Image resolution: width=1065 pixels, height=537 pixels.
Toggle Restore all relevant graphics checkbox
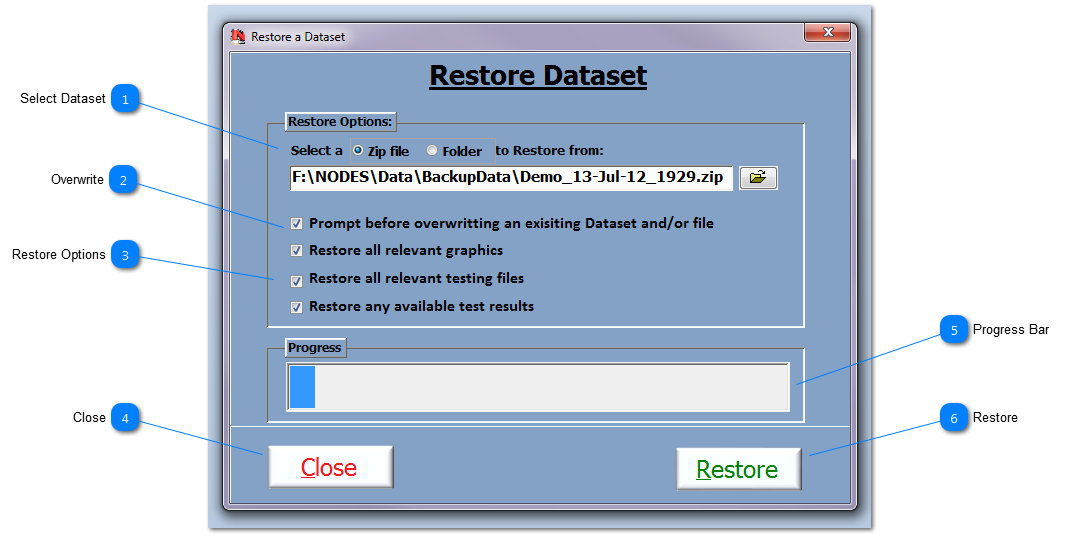pos(297,251)
